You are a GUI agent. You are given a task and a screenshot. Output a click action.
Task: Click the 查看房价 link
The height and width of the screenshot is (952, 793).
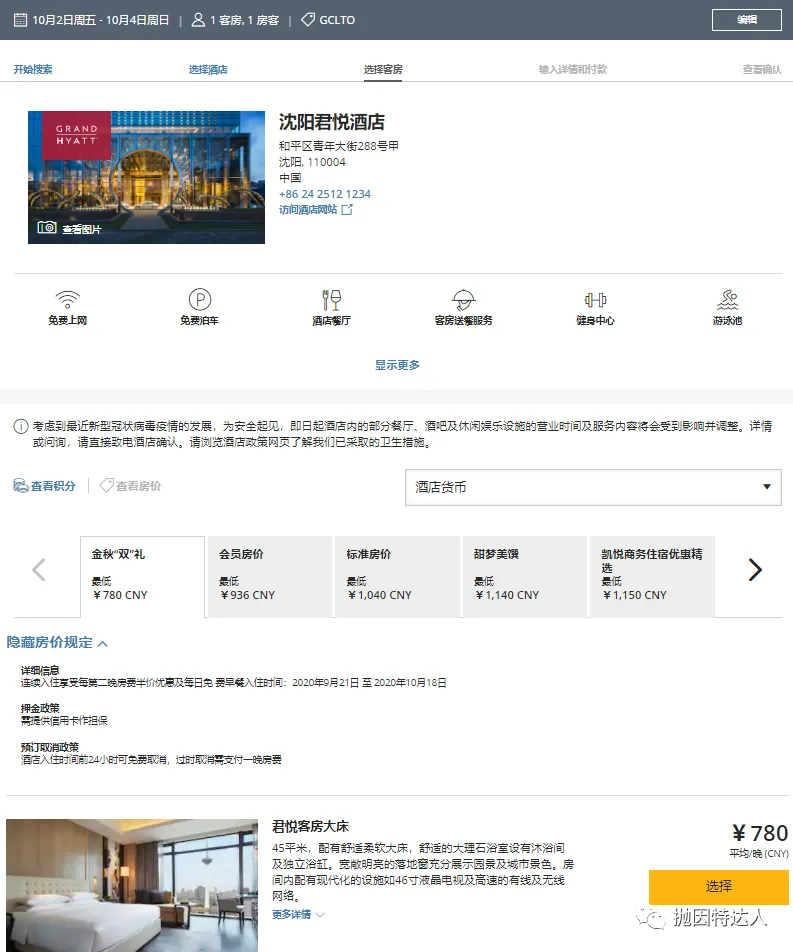[x=138, y=486]
